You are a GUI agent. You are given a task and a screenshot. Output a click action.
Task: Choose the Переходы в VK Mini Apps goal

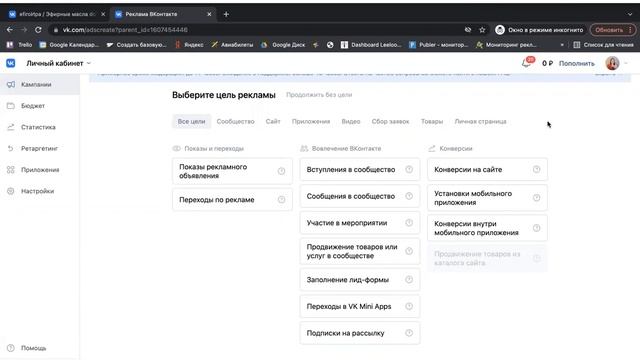click(x=360, y=306)
